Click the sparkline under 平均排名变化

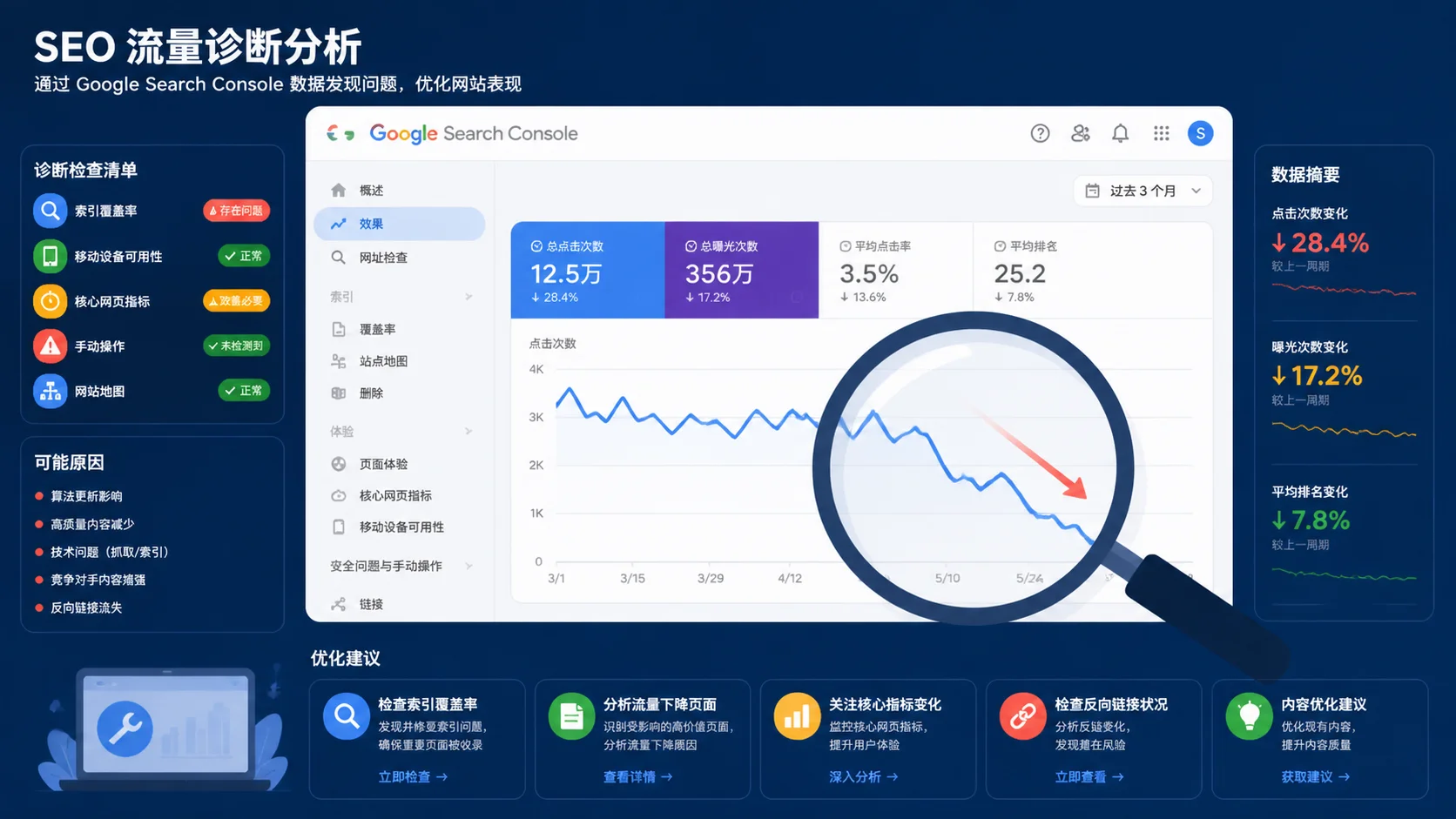tap(1345, 574)
